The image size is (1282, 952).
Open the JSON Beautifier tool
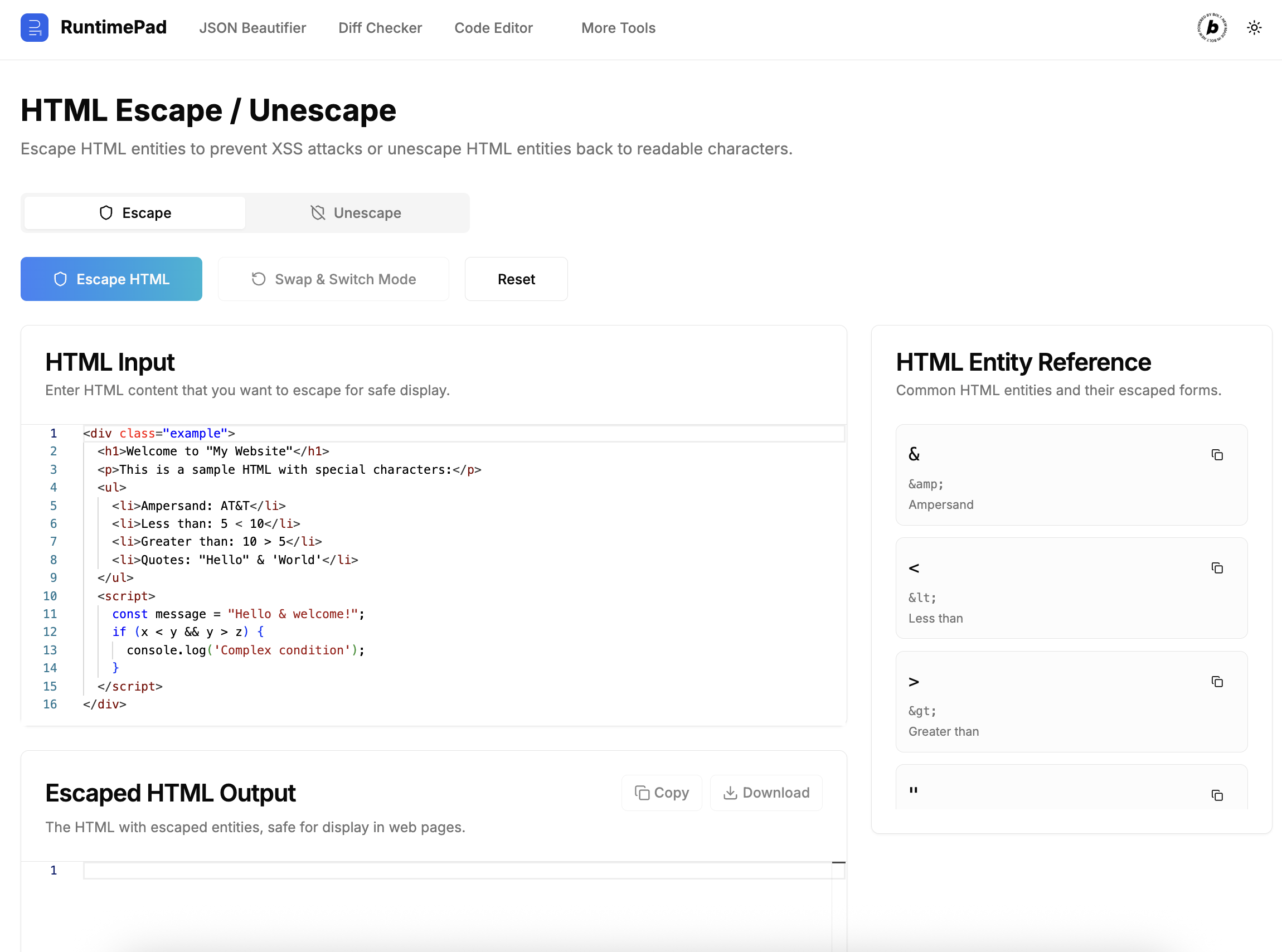point(252,28)
